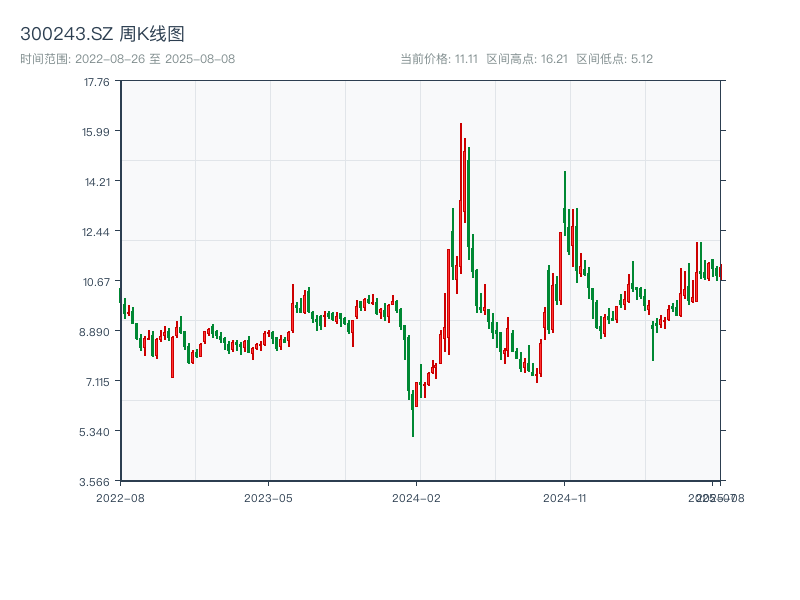Select the 时间范围 date range text
The width and height of the screenshot is (800, 600).
[x=127, y=59]
